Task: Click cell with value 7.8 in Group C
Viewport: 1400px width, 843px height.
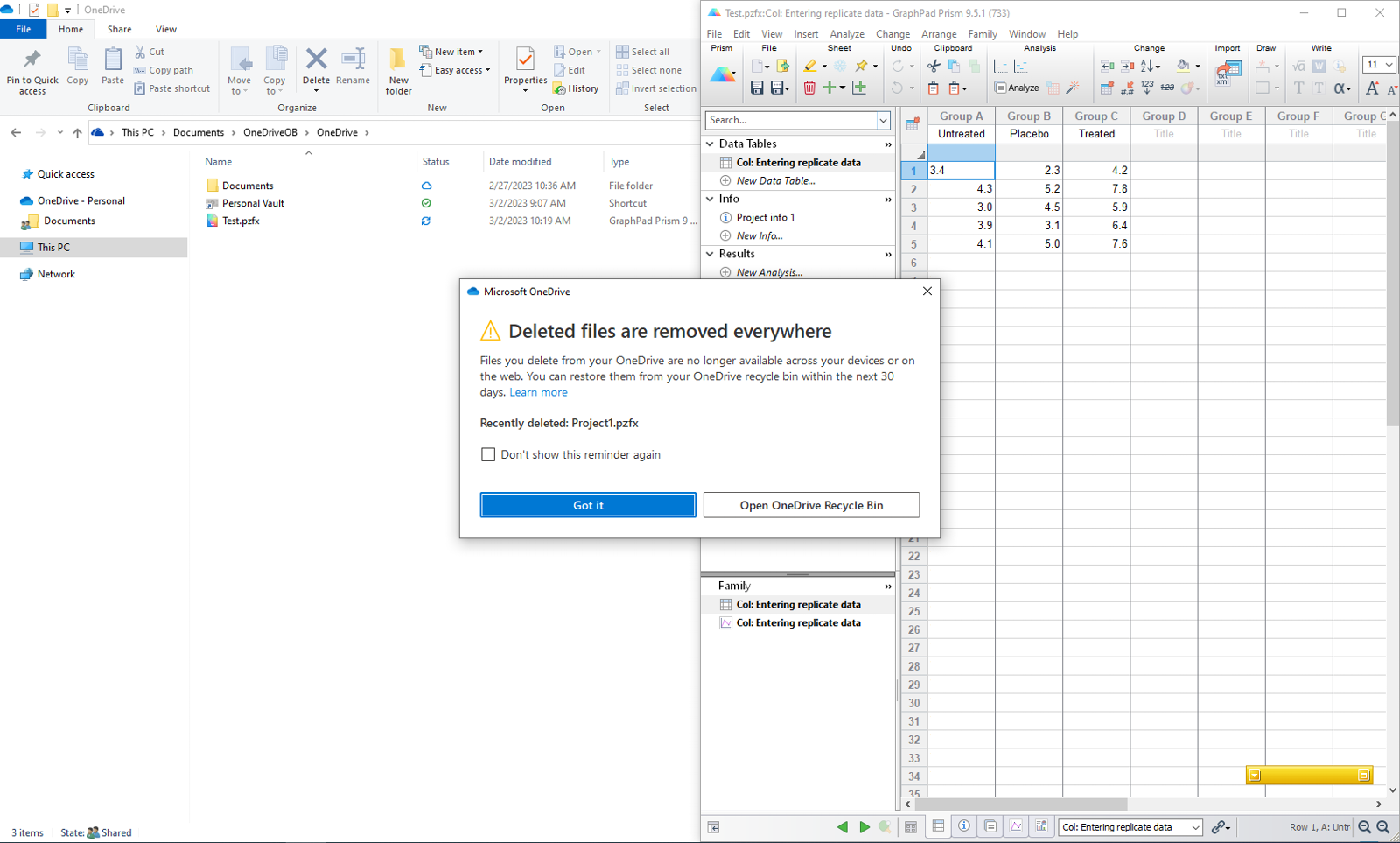Action: point(1096,189)
